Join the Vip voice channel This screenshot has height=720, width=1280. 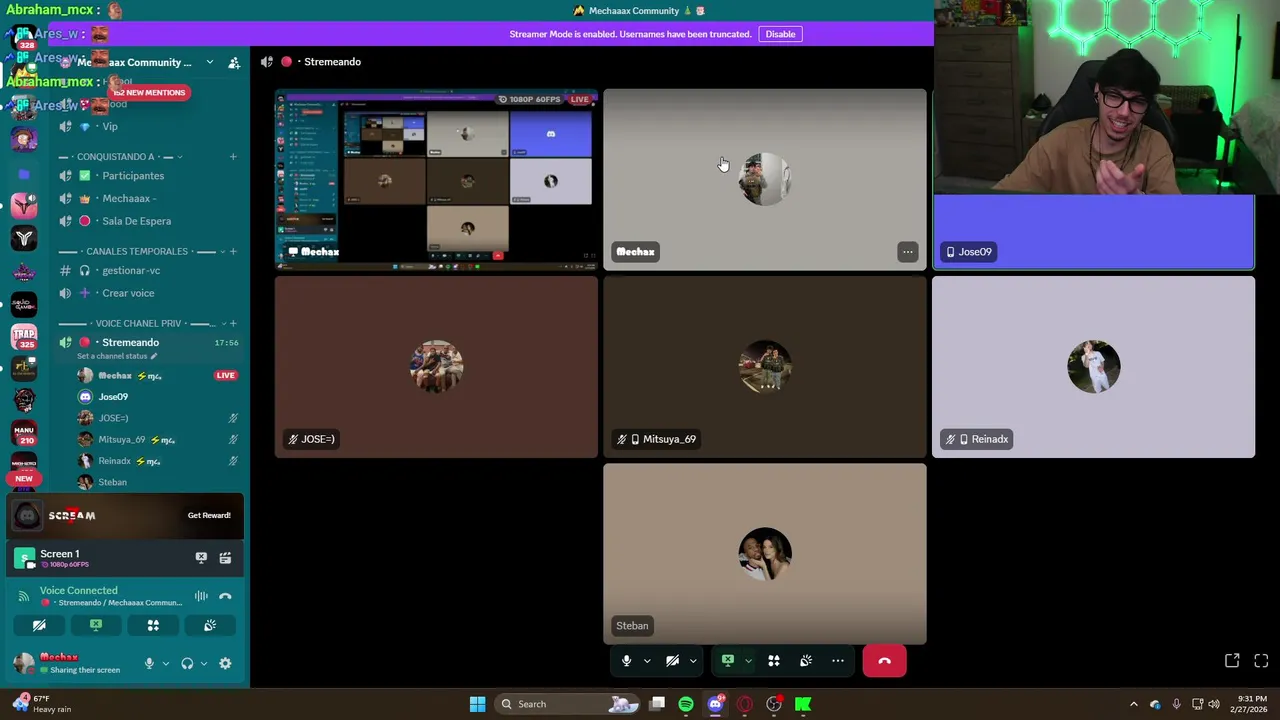click(150, 127)
